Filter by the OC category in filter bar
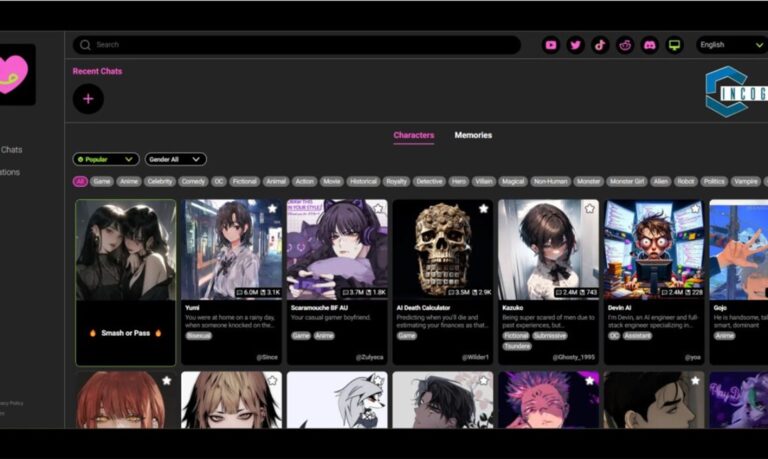768x459 pixels. pos(219,181)
